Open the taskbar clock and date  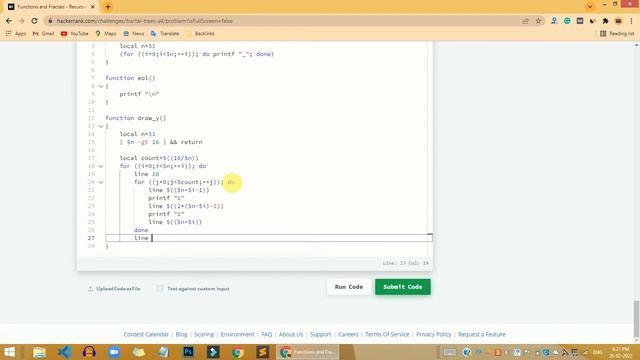[x=621, y=352]
